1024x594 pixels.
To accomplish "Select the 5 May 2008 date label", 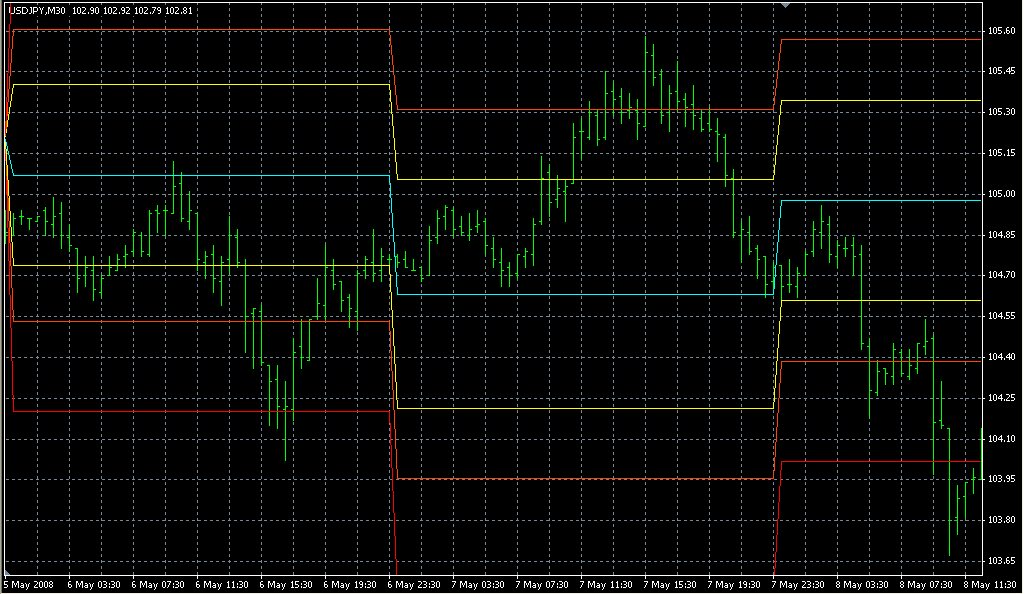I will [x=29, y=585].
